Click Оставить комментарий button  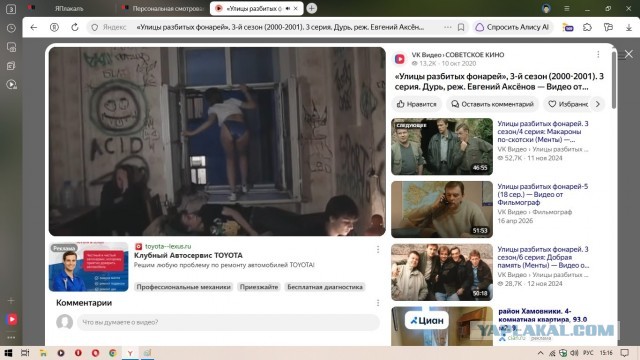pos(492,104)
